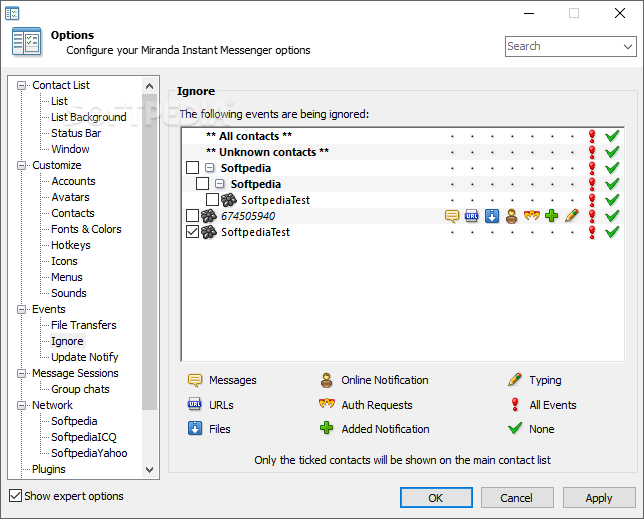Tick checkbox of nested SoftpediaTest contact
The width and height of the screenshot is (644, 519).
tap(212, 200)
